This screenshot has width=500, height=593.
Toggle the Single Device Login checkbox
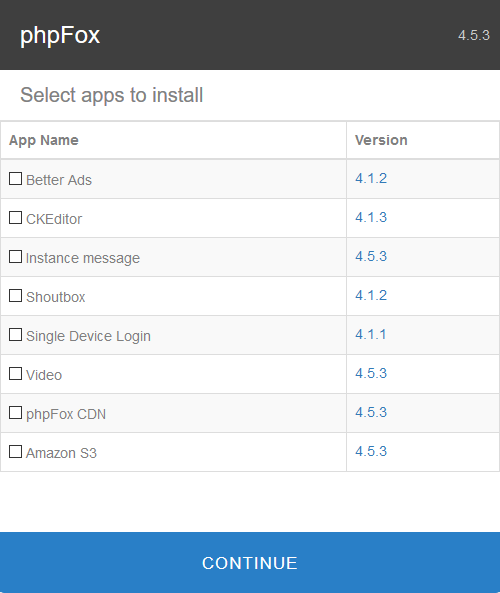coord(15,334)
